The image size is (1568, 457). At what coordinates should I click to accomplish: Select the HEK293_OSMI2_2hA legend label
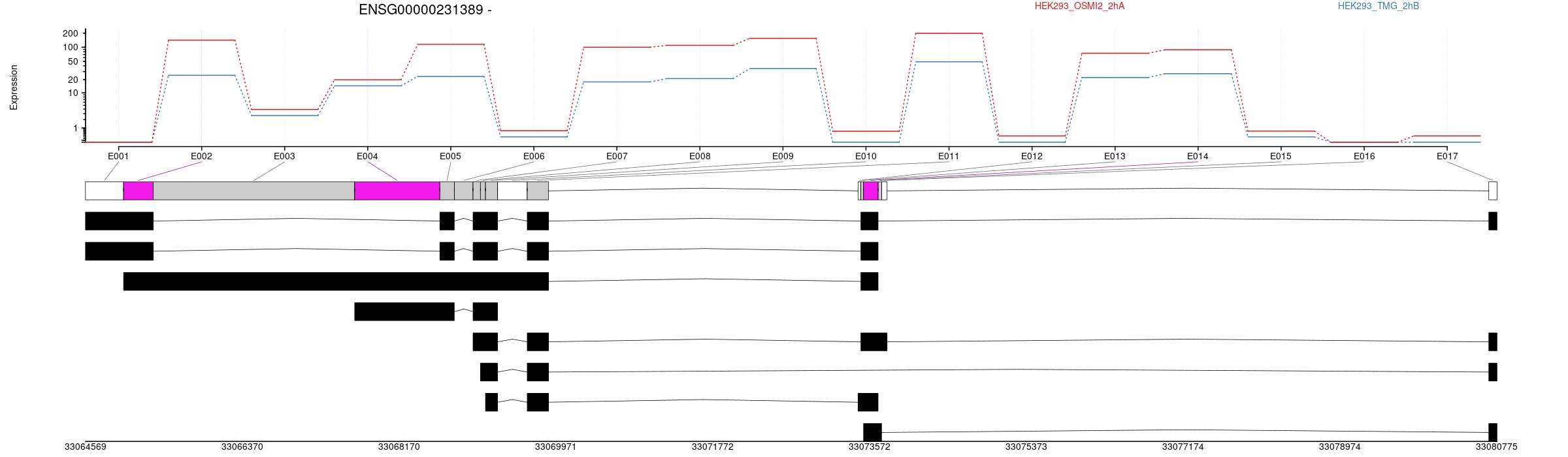(1079, 6)
